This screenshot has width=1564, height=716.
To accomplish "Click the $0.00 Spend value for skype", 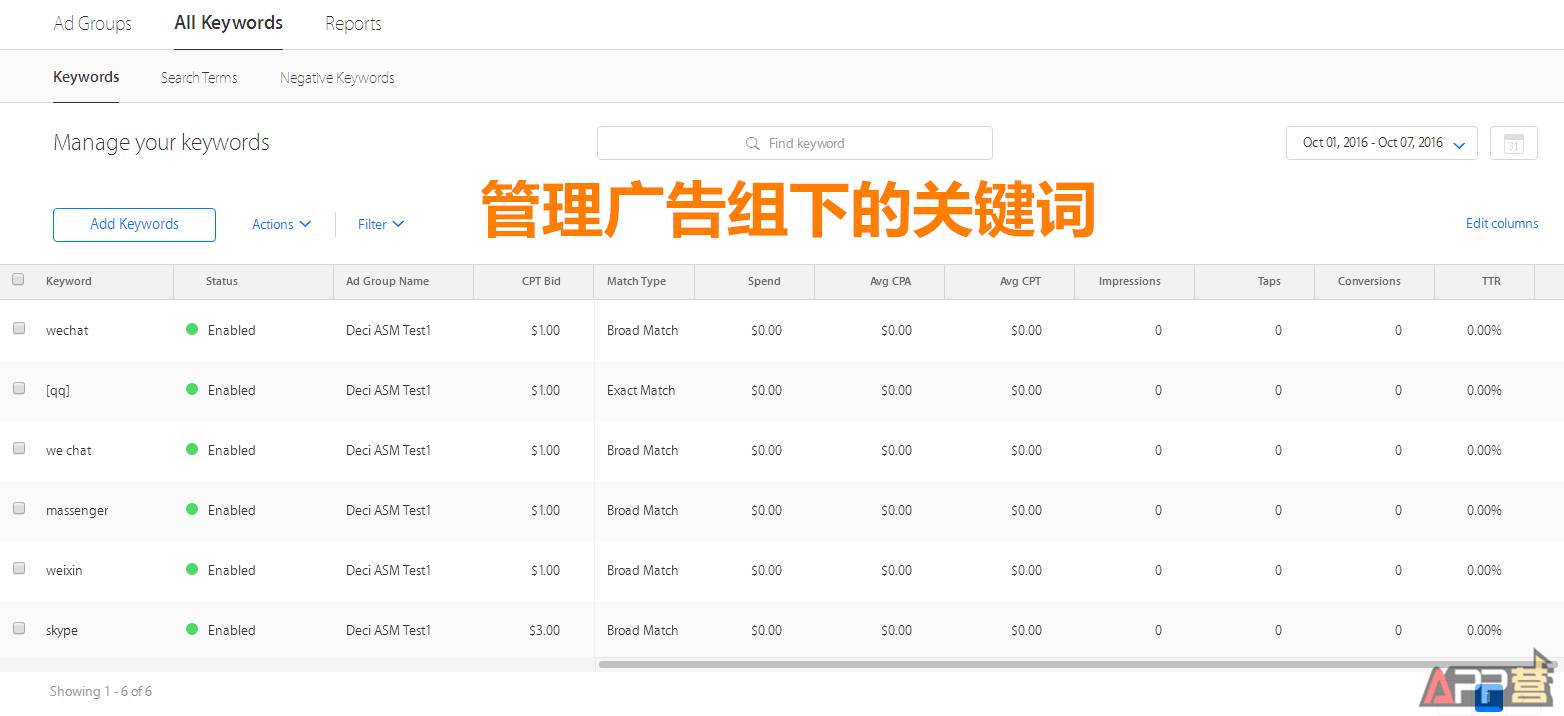I will (766, 630).
